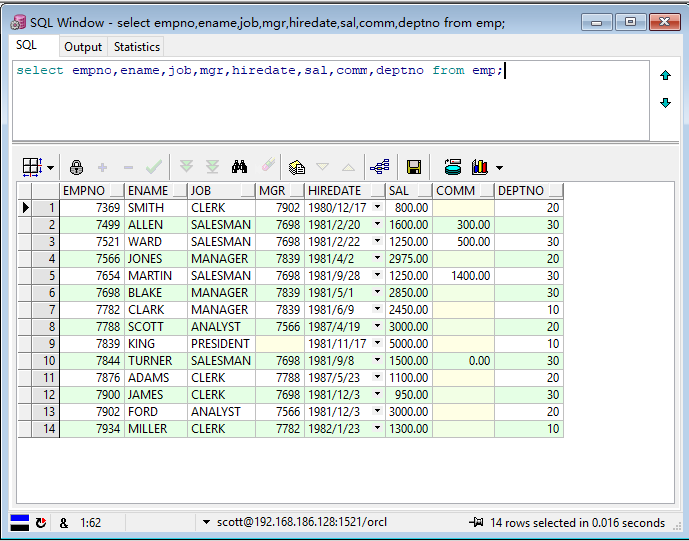Click the EMPNO column header
Image resolution: width=689 pixels, height=541 pixels.
[92, 191]
